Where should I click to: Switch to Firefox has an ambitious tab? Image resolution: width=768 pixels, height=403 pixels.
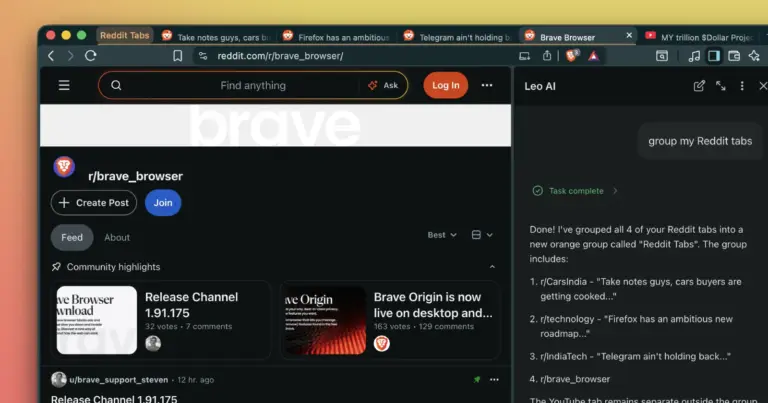tap(337, 37)
